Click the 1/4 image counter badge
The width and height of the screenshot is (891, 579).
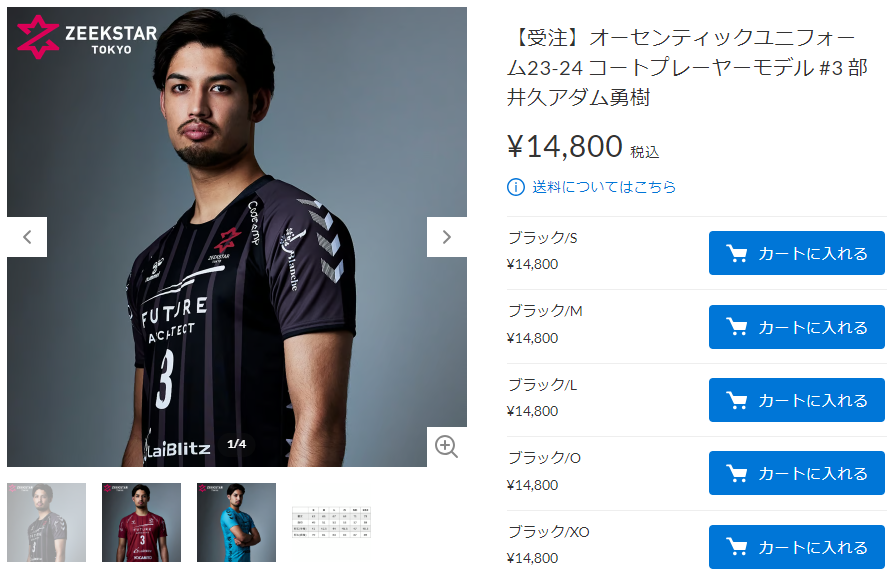[x=236, y=444]
